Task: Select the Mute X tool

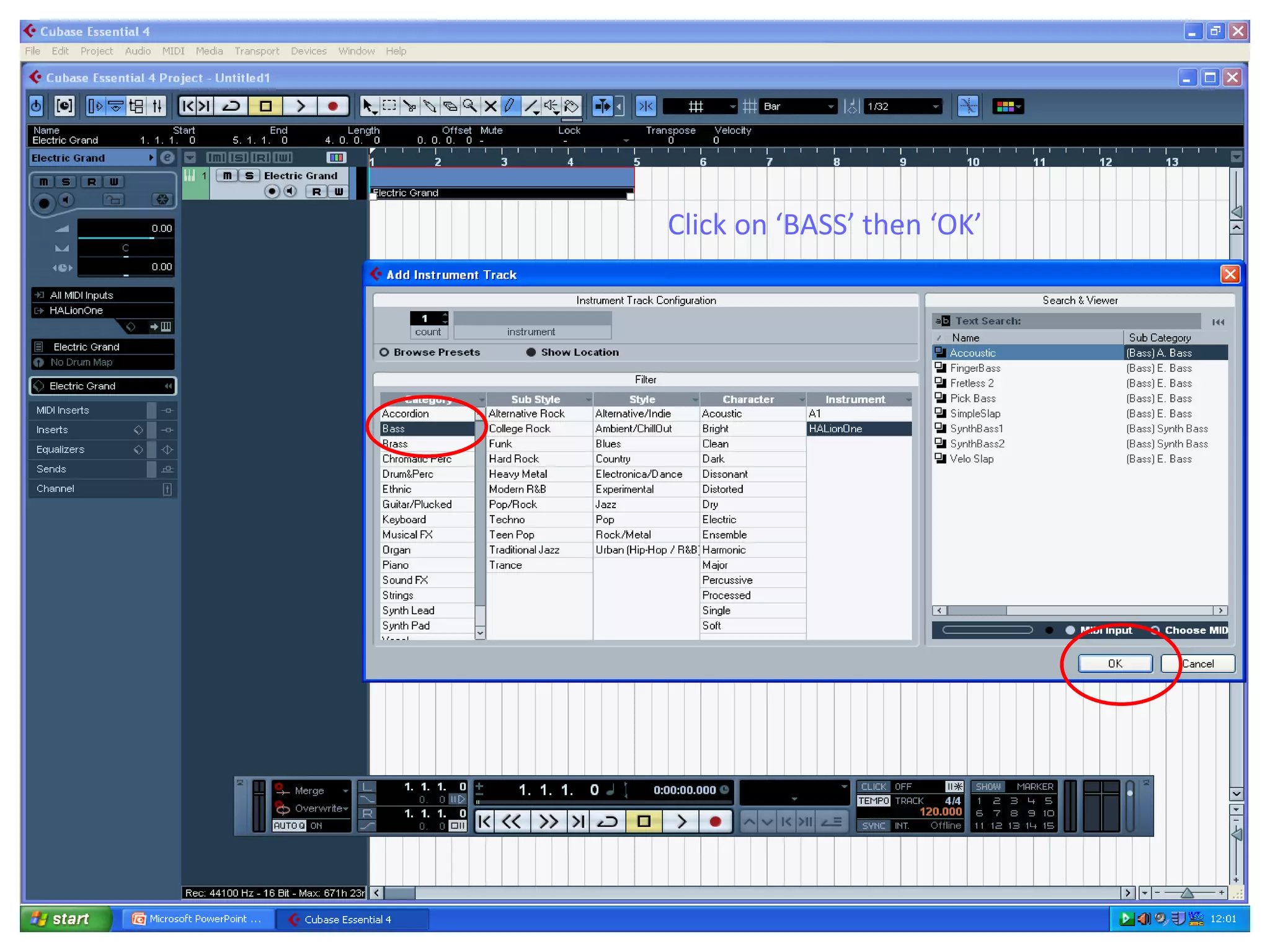Action: [x=491, y=107]
